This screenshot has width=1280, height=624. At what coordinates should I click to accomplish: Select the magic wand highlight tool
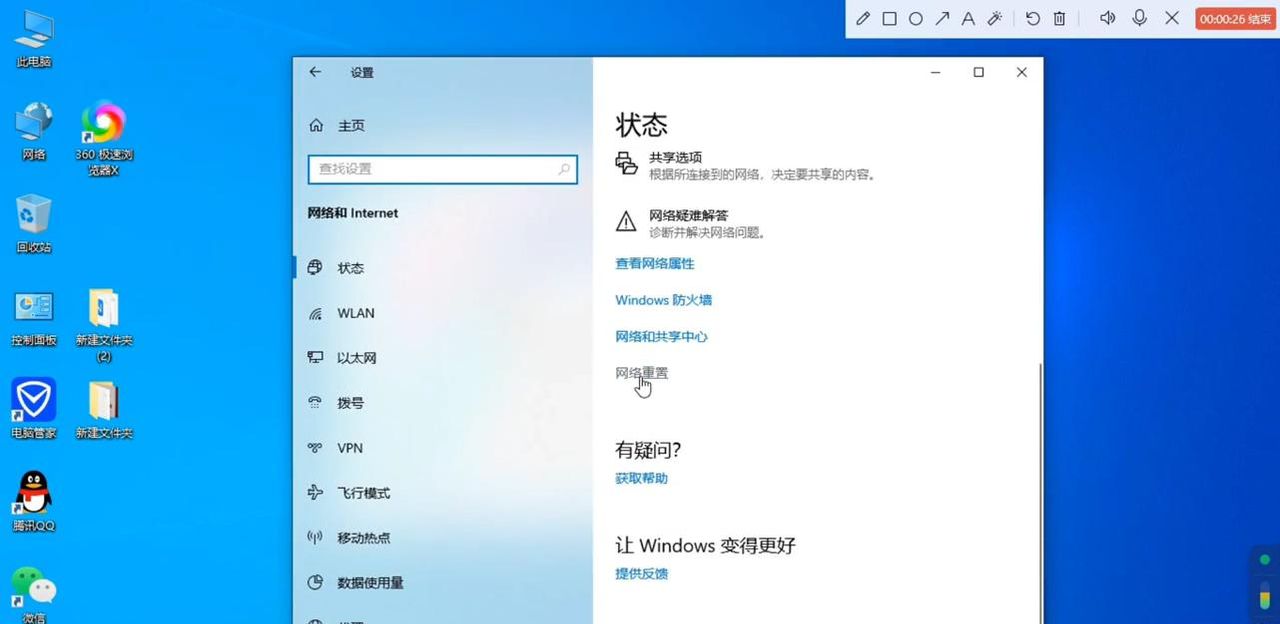pyautogui.click(x=994, y=18)
